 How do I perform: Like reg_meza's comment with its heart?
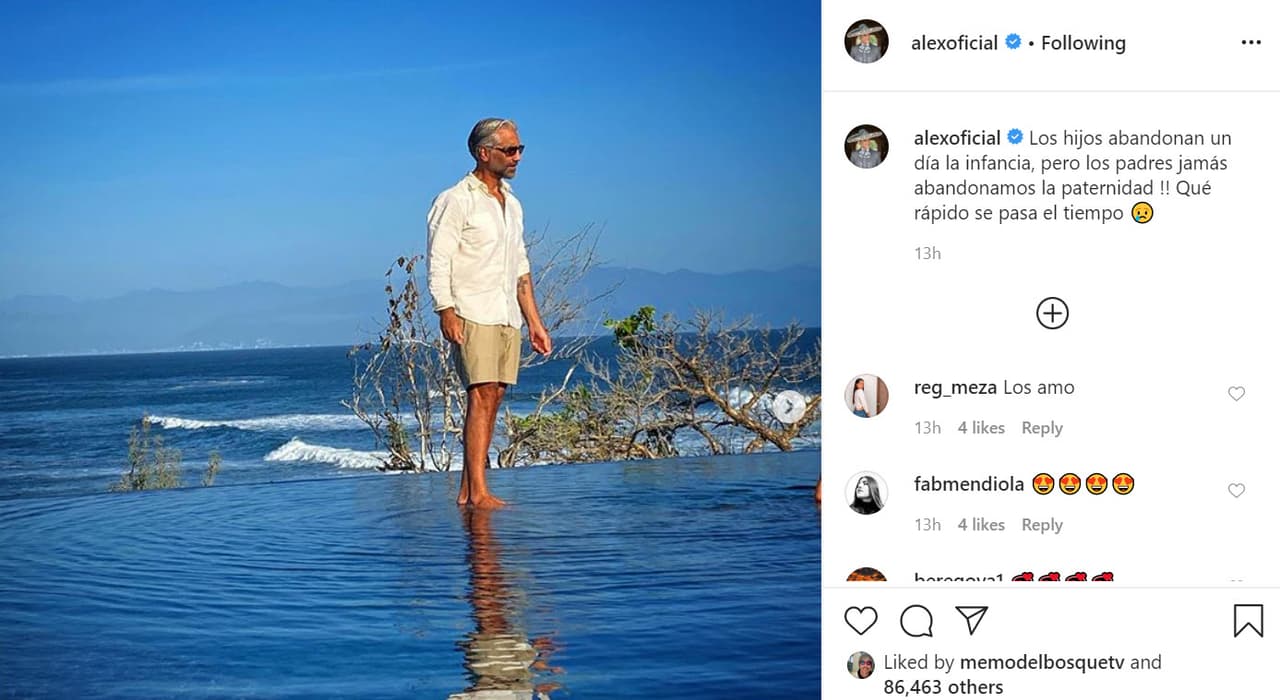click(1236, 394)
